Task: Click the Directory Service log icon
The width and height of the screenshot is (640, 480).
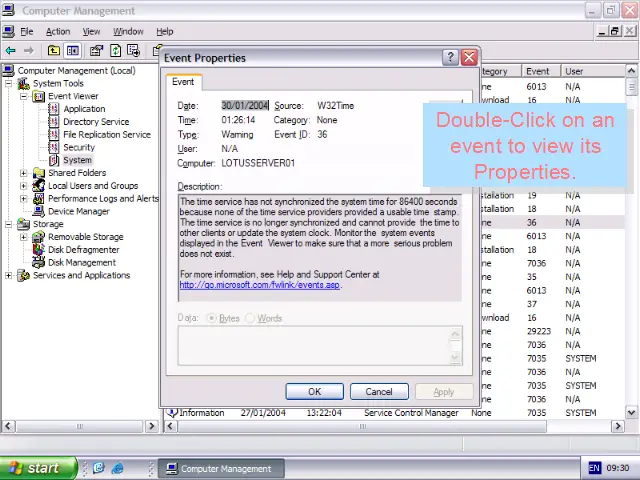Action: pyautogui.click(x=54, y=122)
